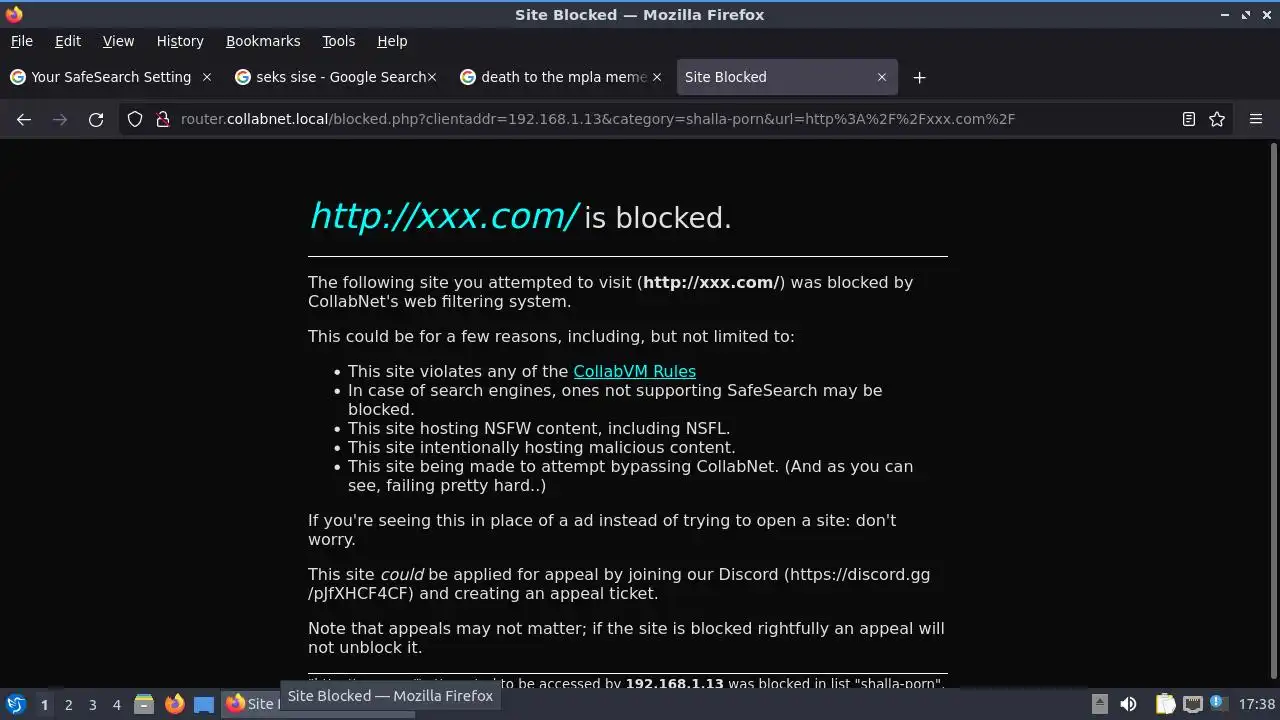
Task: Open the Firefox hamburger menu
Action: [x=1256, y=119]
